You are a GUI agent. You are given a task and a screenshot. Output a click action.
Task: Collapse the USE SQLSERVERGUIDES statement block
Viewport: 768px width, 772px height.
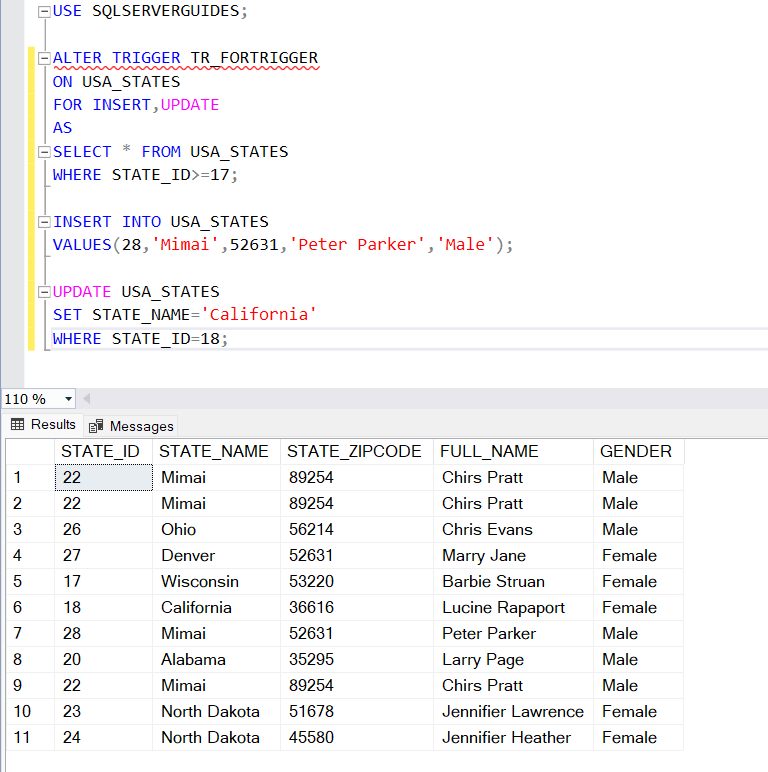pos(44,11)
